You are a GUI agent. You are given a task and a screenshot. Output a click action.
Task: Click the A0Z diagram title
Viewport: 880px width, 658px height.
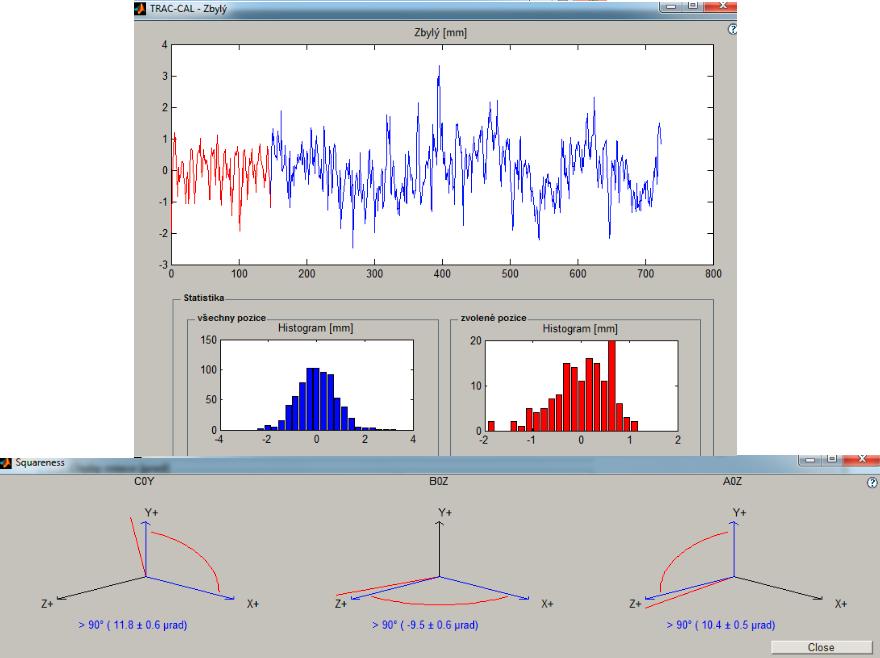[x=732, y=481]
